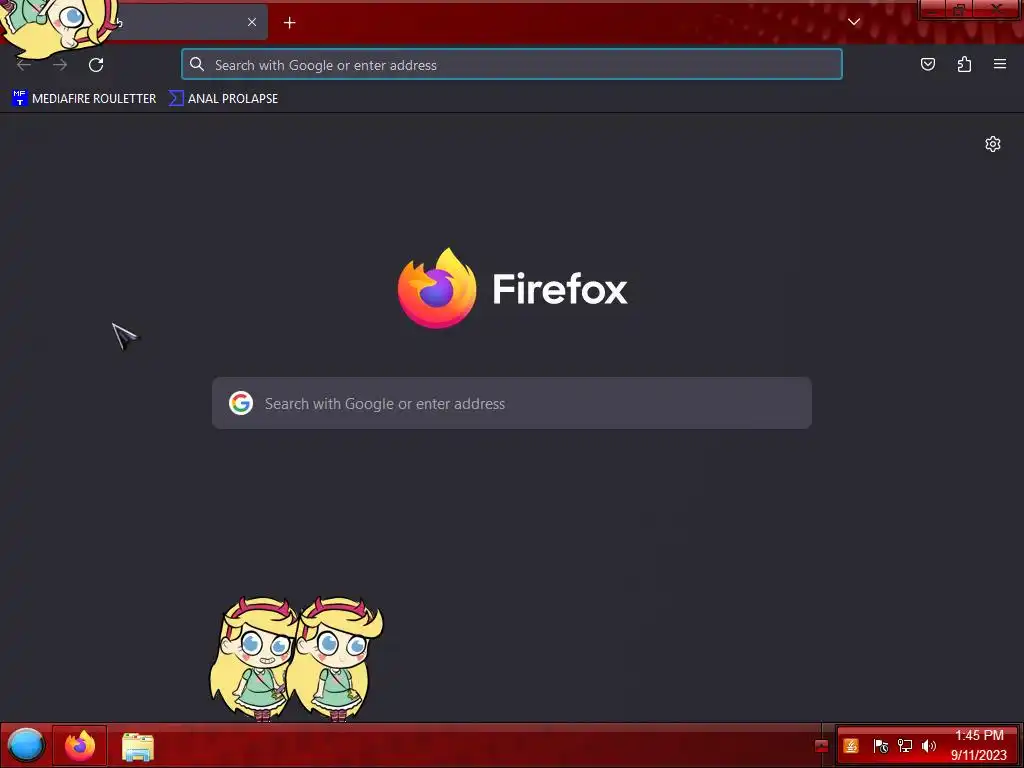Focus the top address bar

click(x=512, y=65)
